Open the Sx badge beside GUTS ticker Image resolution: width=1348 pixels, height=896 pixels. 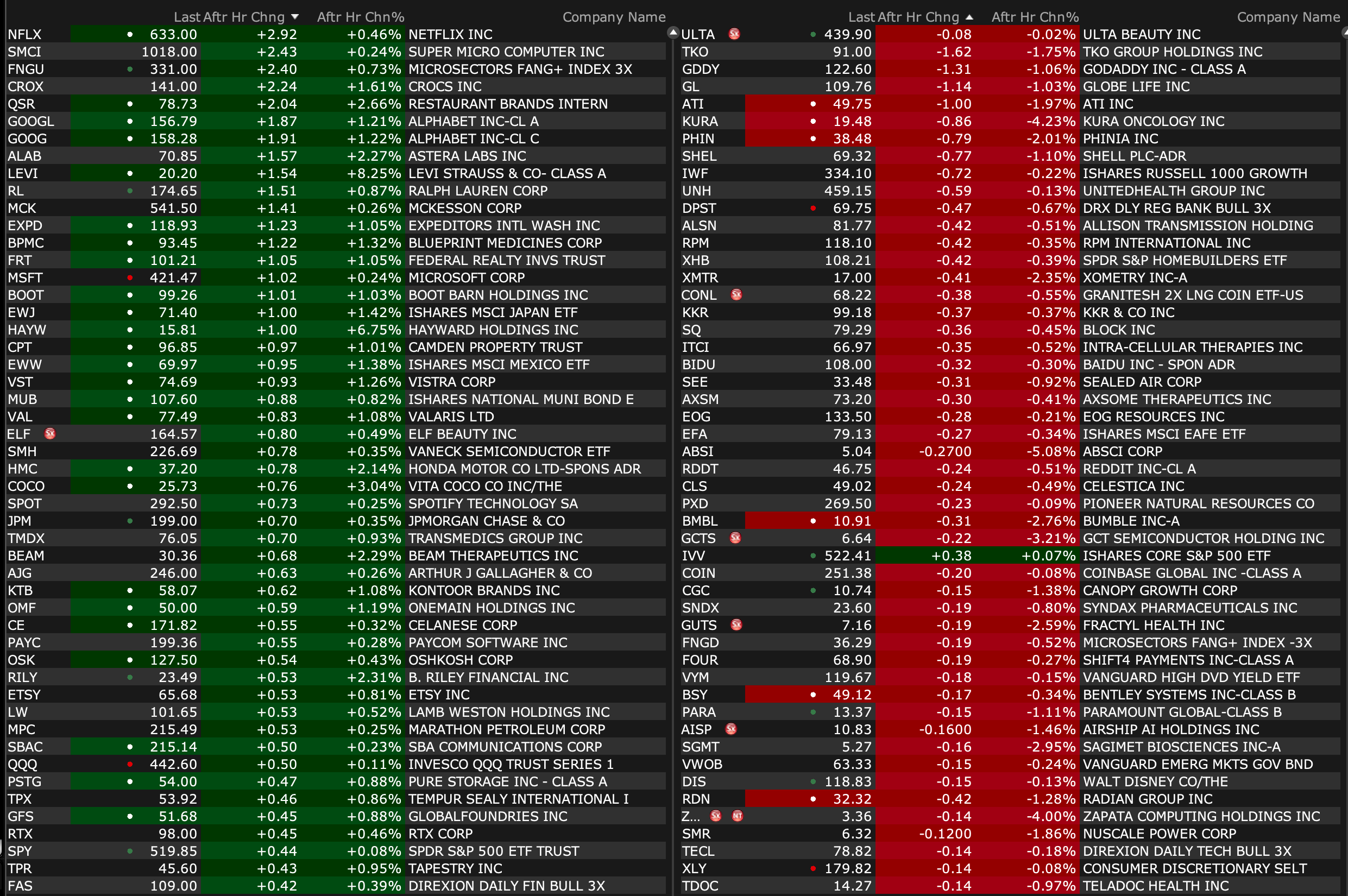click(x=736, y=624)
